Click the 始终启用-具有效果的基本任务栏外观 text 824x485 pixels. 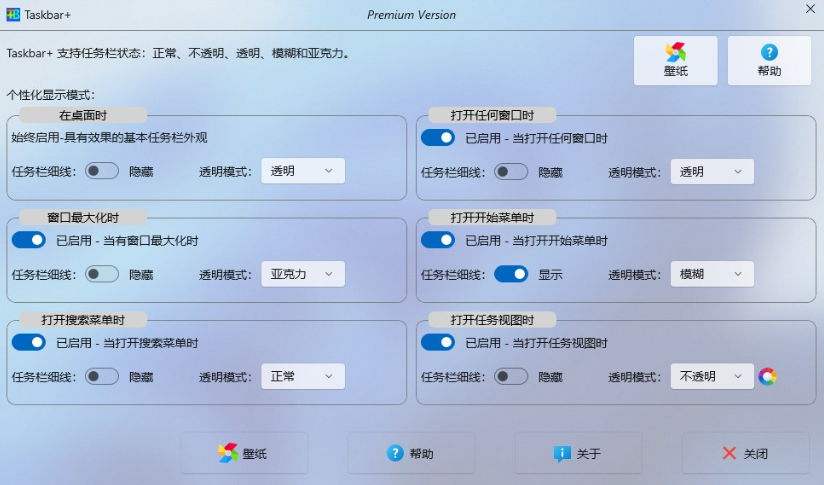point(109,138)
